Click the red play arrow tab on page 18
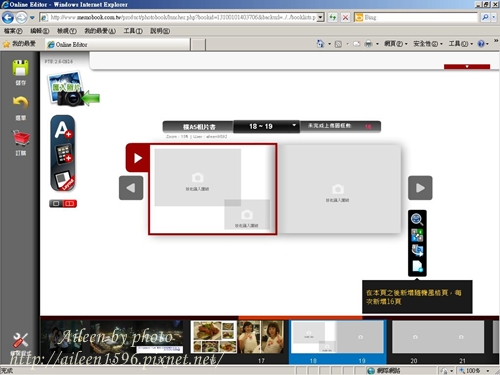Screen dimensions: 500x375 137,158
